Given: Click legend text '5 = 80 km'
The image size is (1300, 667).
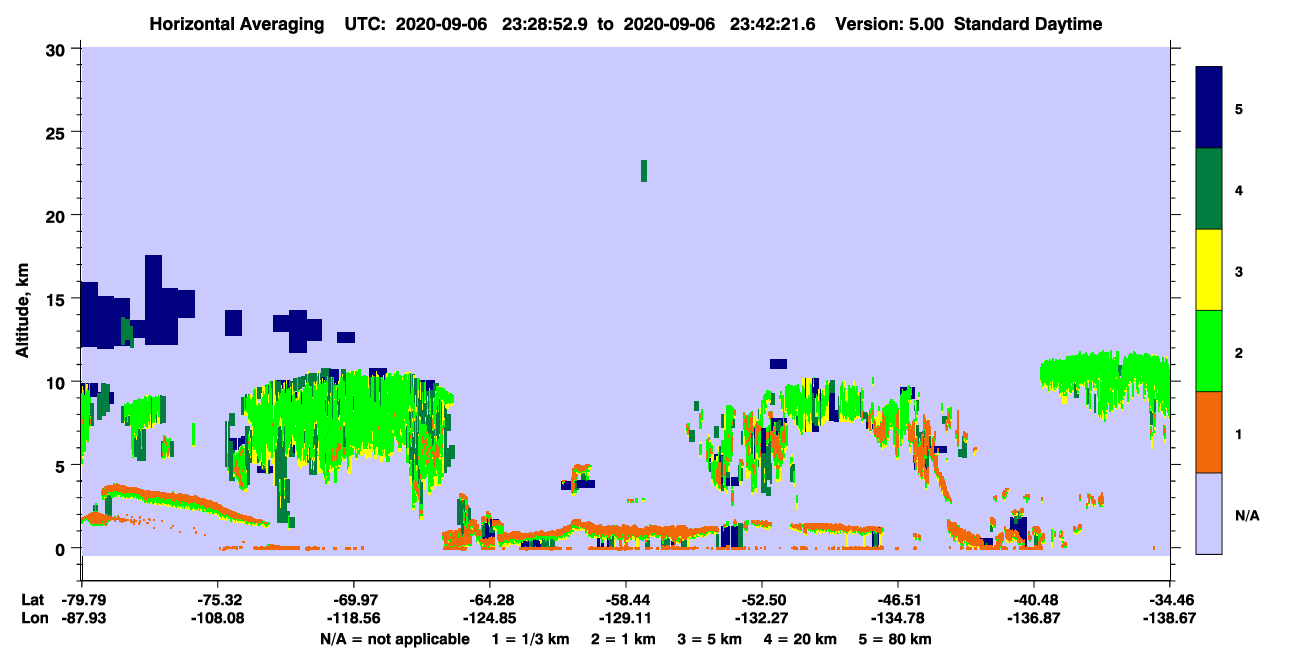Looking at the screenshot, I should click(896, 639).
